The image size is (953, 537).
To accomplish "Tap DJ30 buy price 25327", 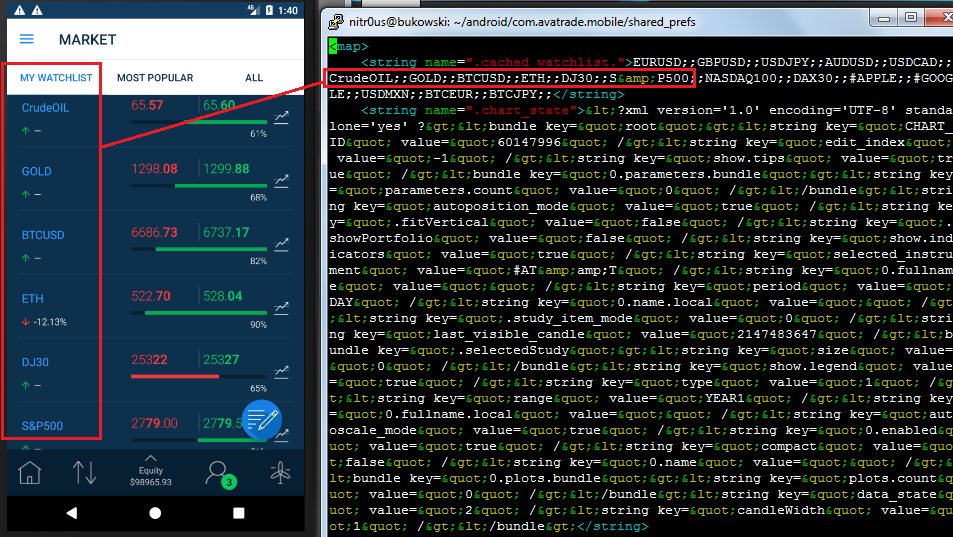I will coord(221,360).
